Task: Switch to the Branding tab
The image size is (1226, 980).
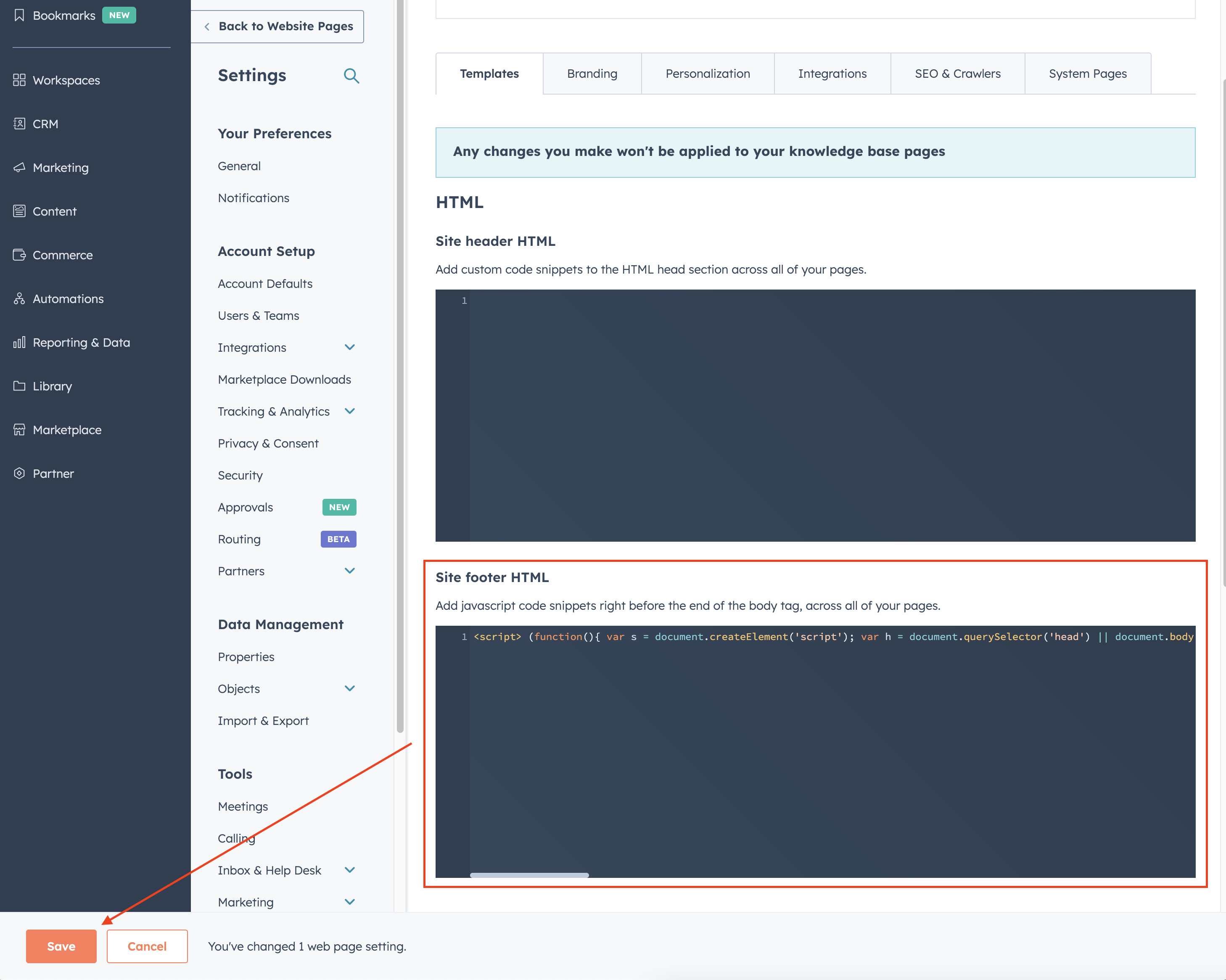Action: pyautogui.click(x=592, y=73)
